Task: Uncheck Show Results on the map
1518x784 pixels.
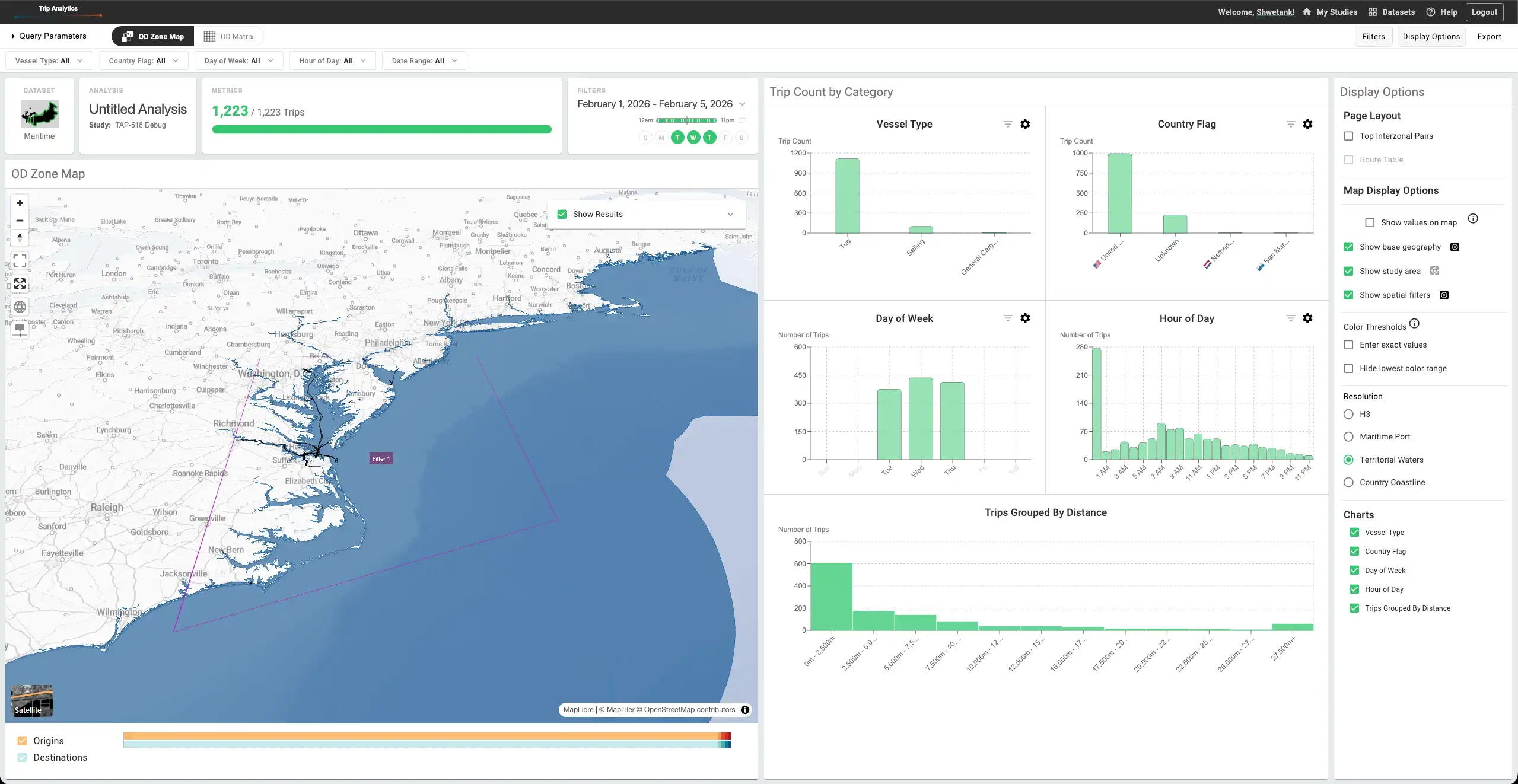Action: 561,214
